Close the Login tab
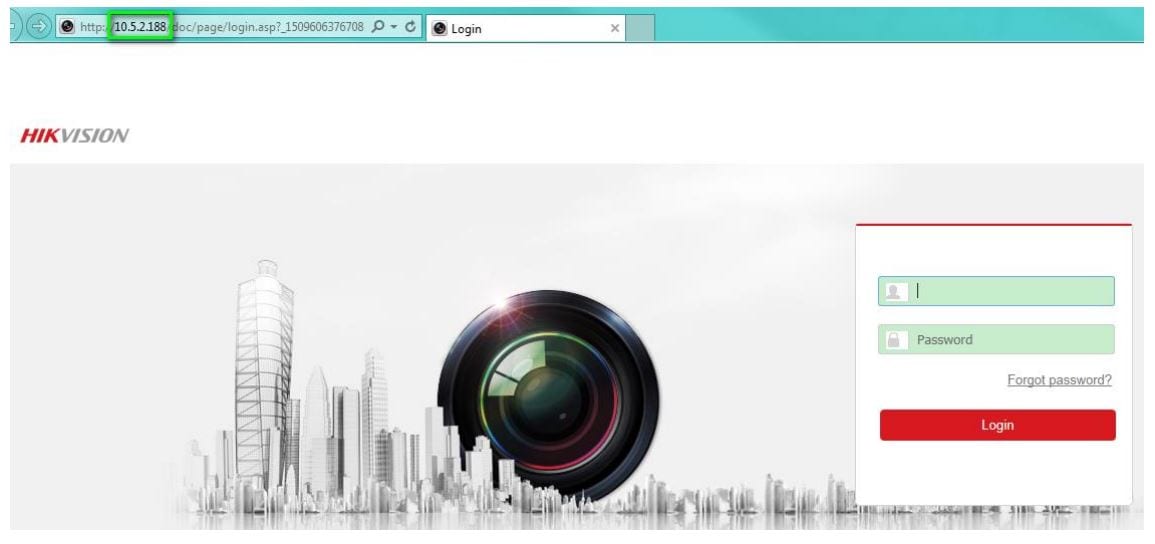The image size is (1155, 544). pyautogui.click(x=615, y=29)
